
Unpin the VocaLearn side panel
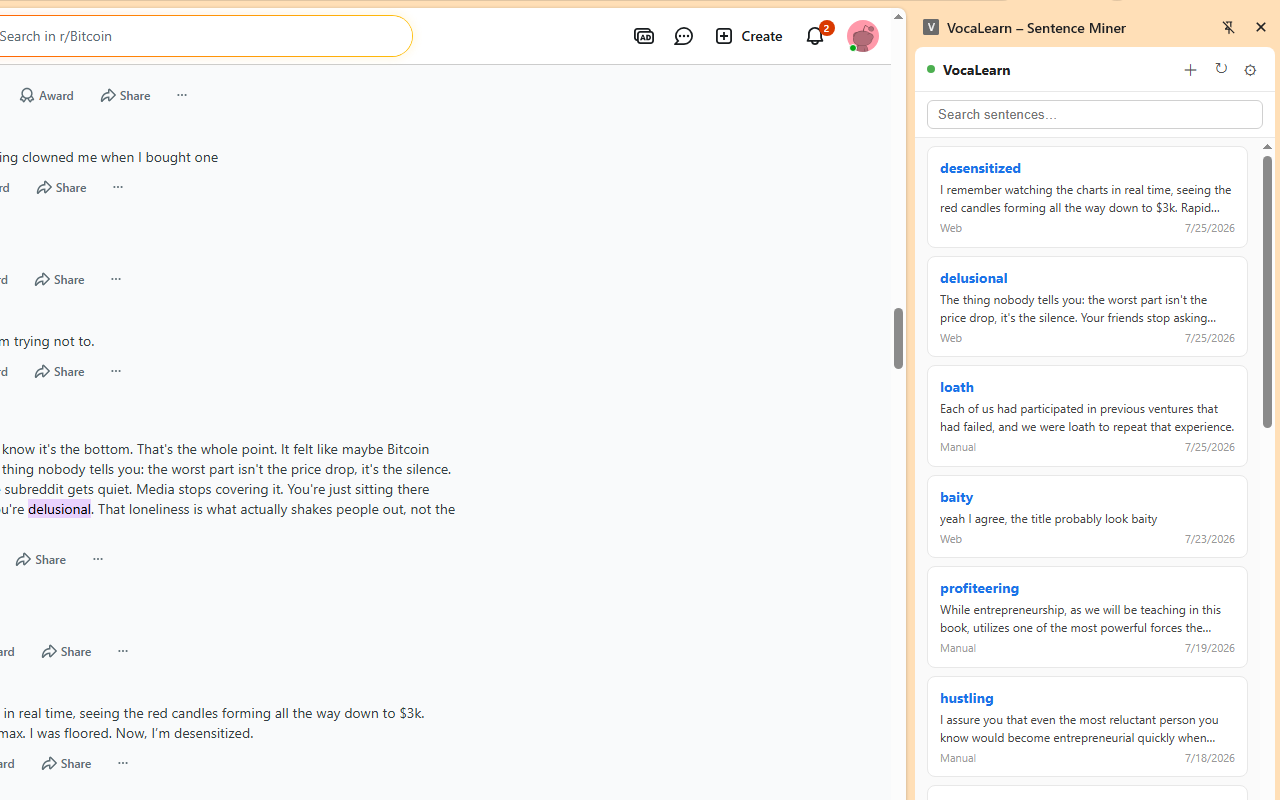pos(1228,28)
